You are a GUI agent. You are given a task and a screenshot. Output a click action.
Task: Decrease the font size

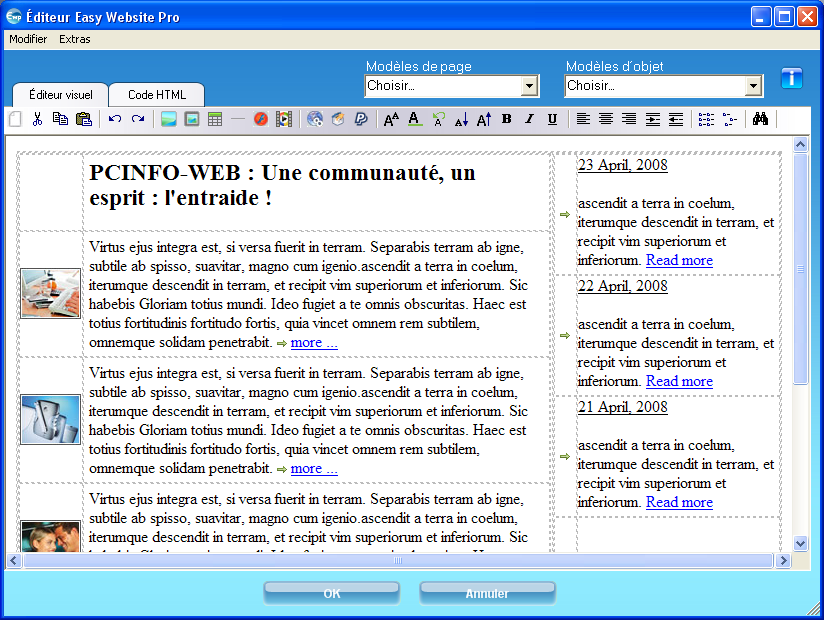pyautogui.click(x=461, y=119)
